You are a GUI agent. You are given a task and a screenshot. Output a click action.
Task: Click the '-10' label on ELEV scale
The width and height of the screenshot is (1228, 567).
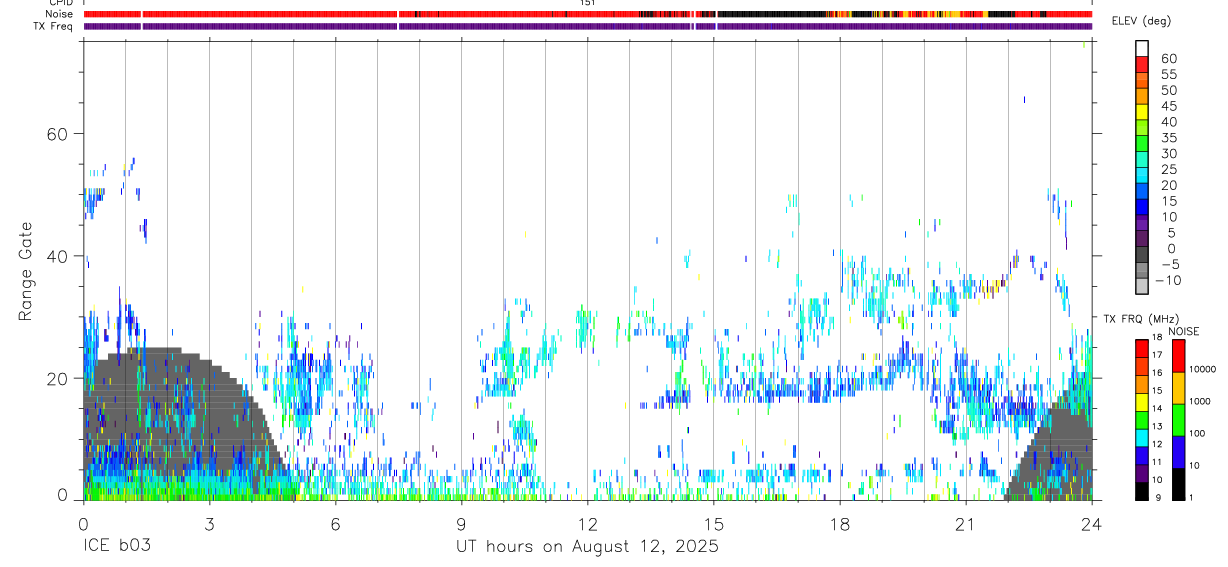pos(1167,281)
